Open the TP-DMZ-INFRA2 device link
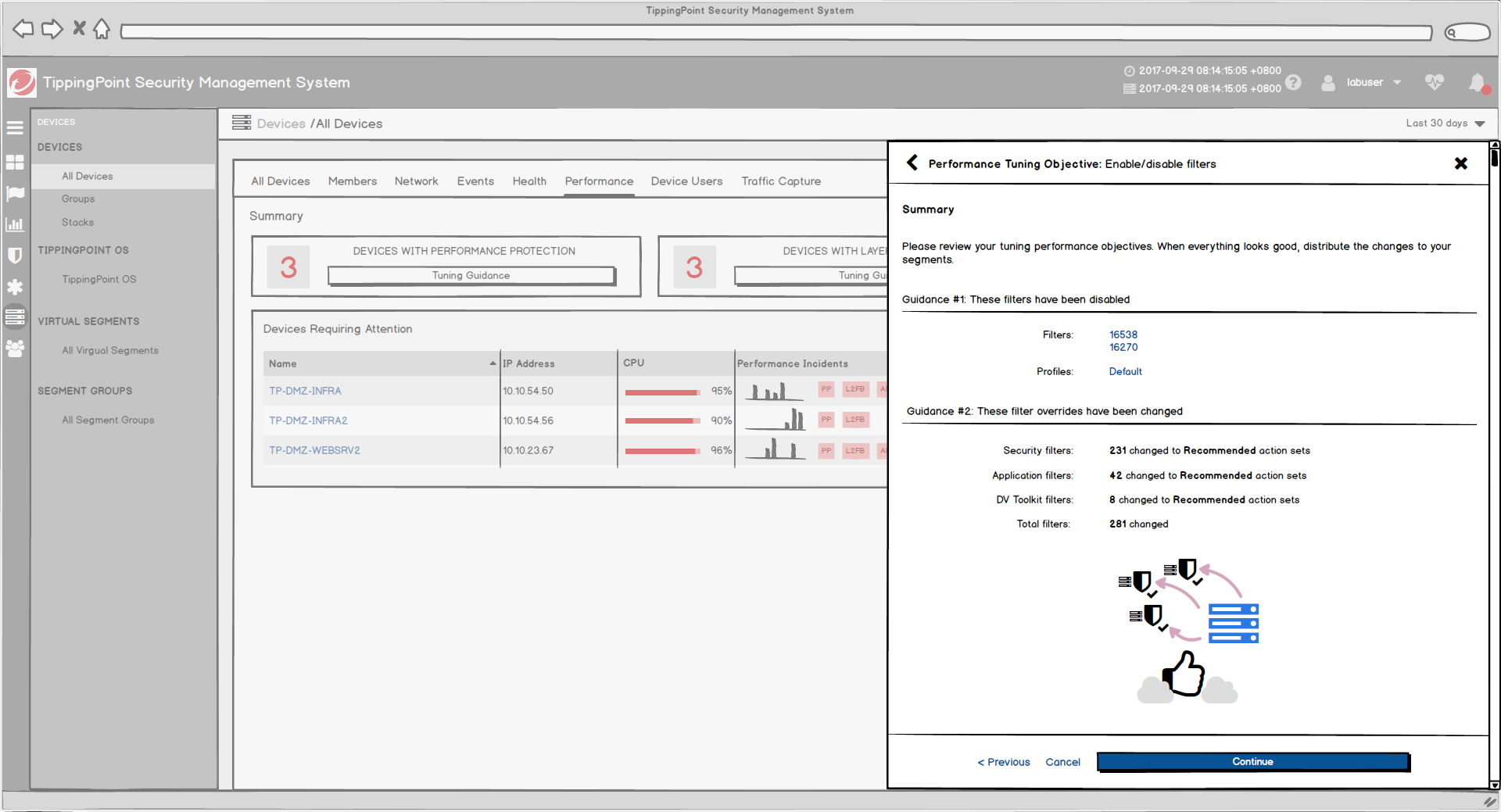This screenshot has width=1501, height=812. (x=308, y=420)
